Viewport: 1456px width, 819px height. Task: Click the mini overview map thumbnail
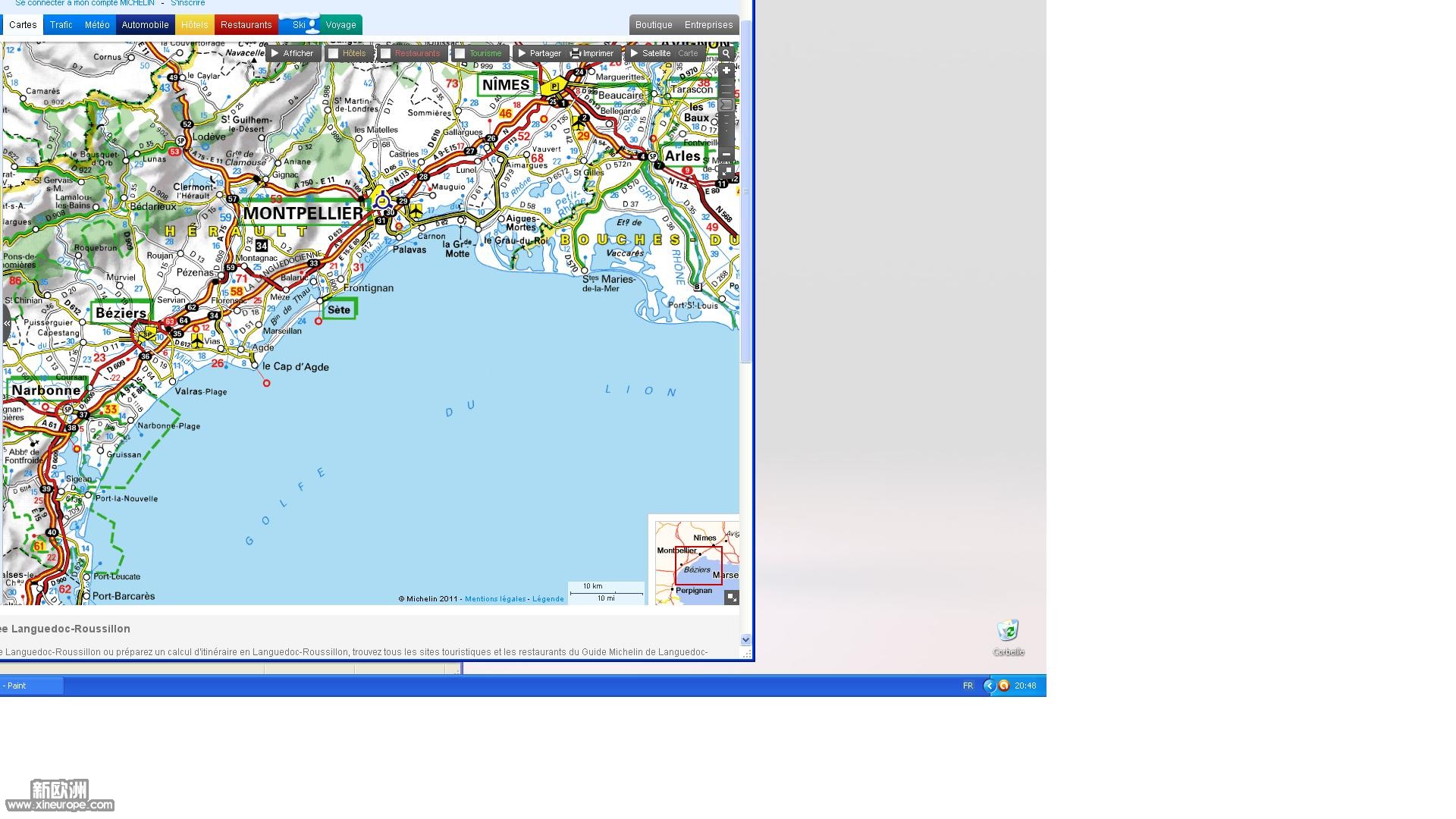click(x=697, y=563)
